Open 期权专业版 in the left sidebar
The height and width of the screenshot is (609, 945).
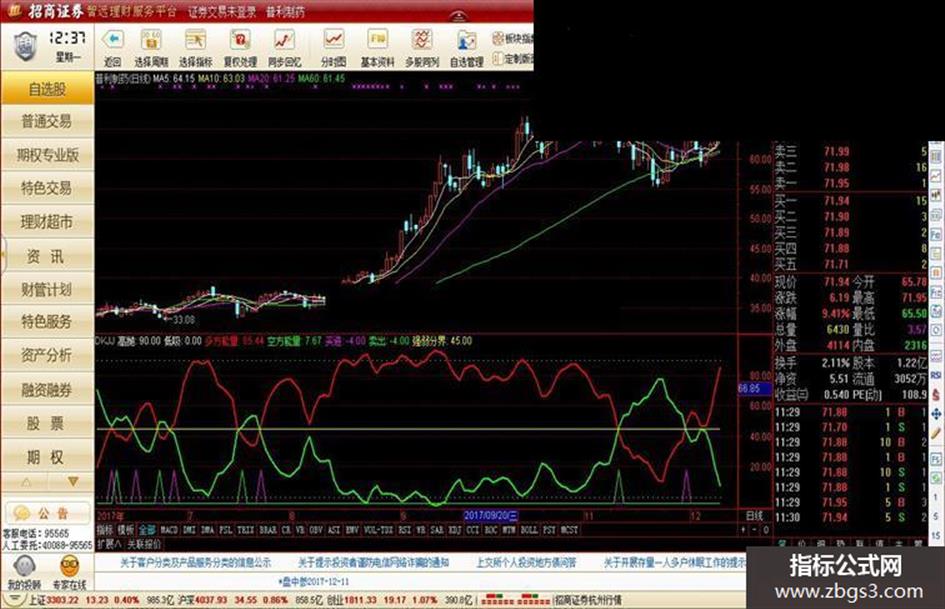(47, 155)
